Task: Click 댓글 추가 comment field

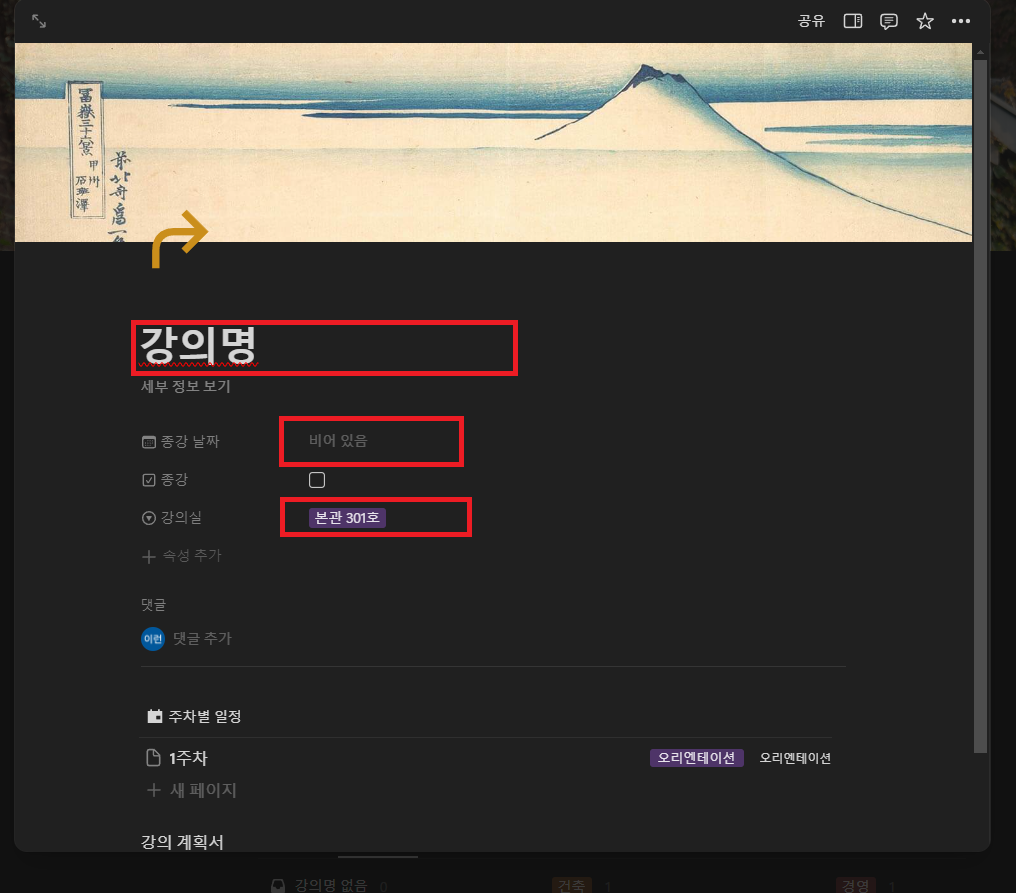Action: [202, 638]
